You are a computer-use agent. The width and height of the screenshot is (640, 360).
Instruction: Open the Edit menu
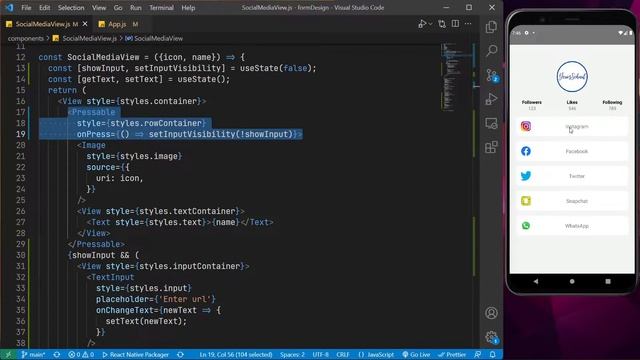(x=44, y=8)
